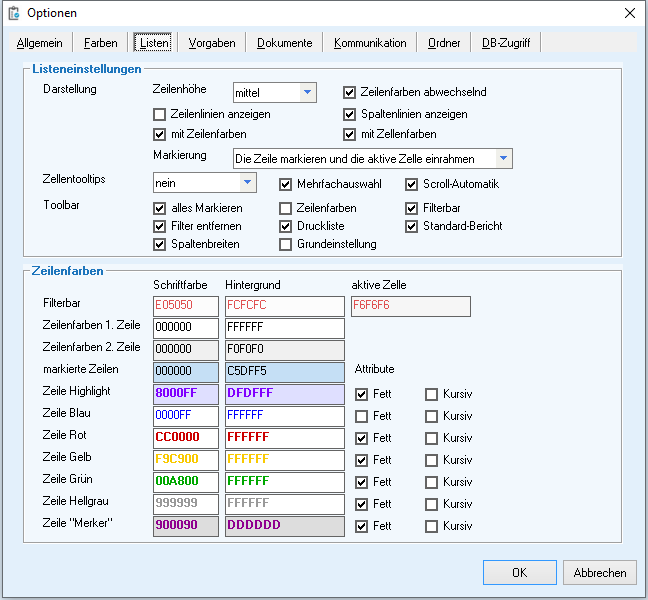Click Filterbar Schriftfarbe field E05050
Screen dimensions: 648x600
(x=185, y=305)
